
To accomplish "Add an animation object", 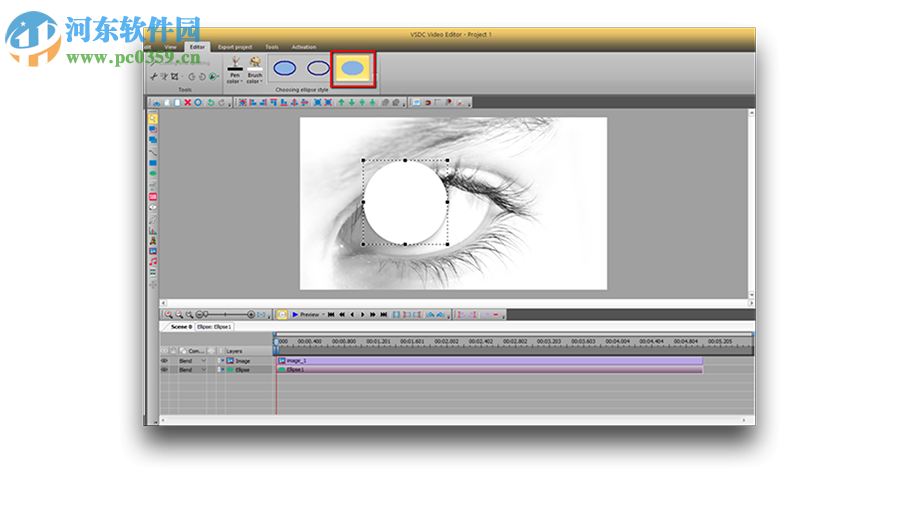I will [153, 240].
